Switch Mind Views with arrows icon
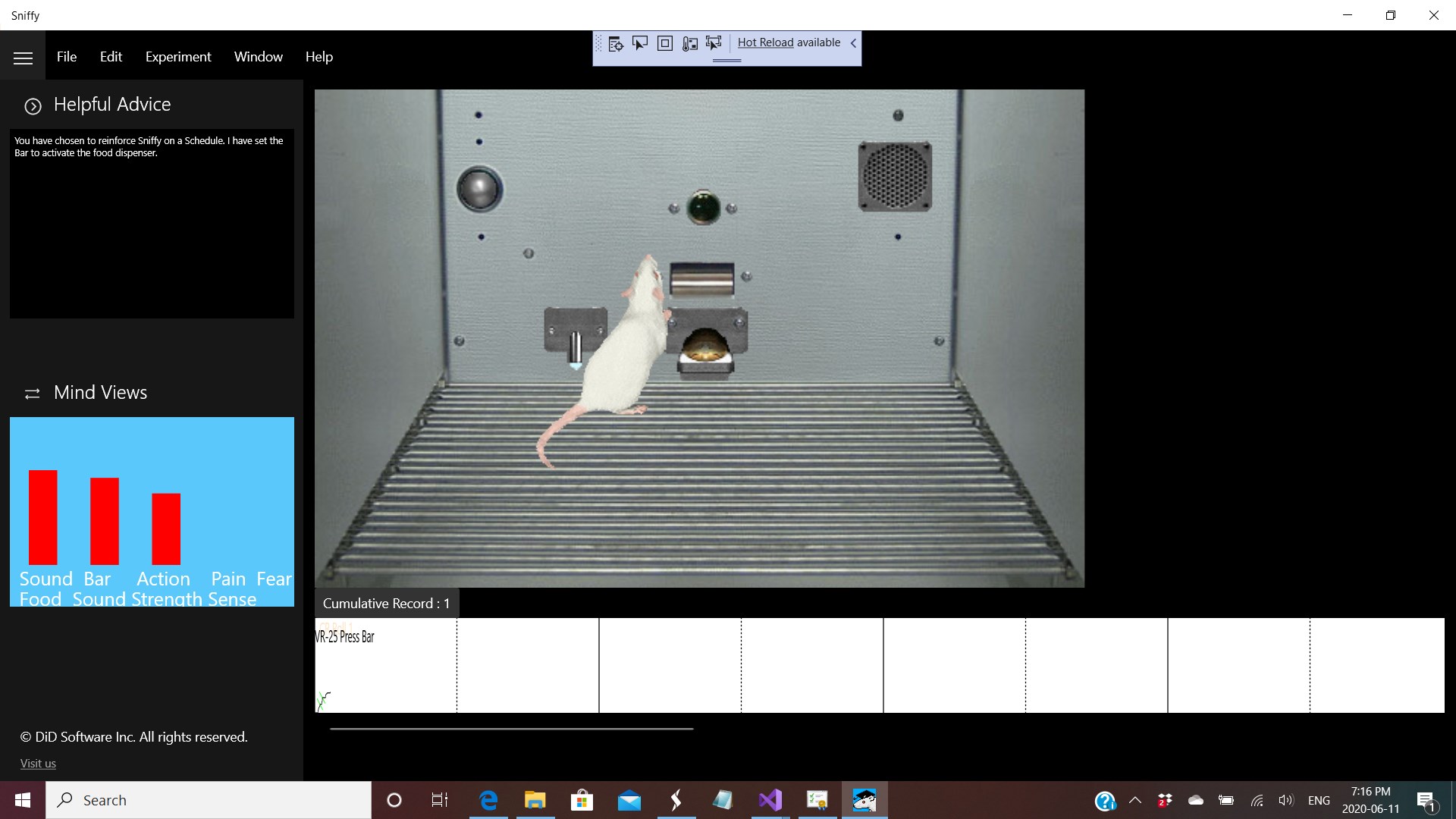Image resolution: width=1456 pixels, height=819 pixels. point(32,394)
